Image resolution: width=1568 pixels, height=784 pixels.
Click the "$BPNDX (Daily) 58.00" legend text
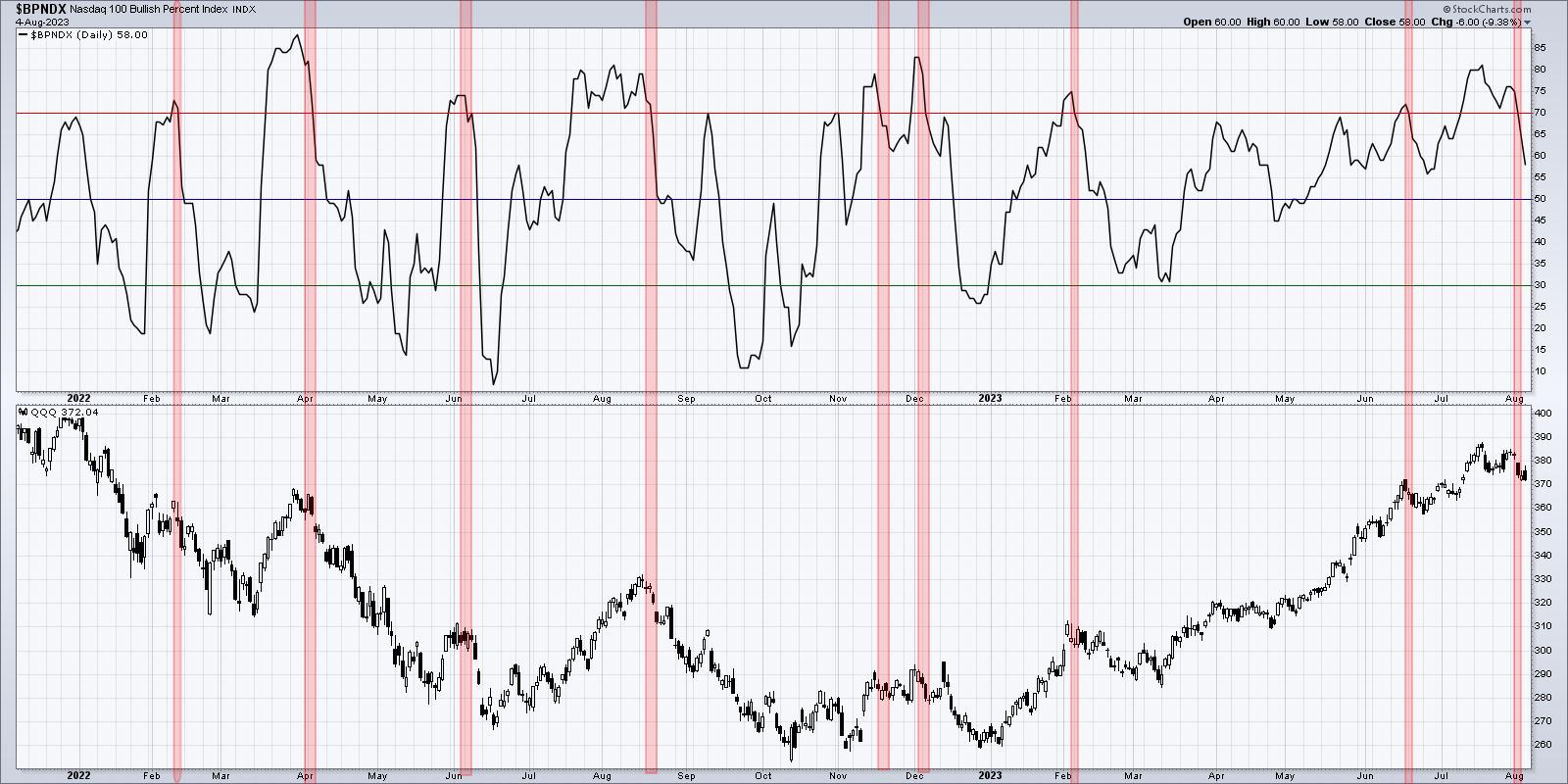[89, 35]
